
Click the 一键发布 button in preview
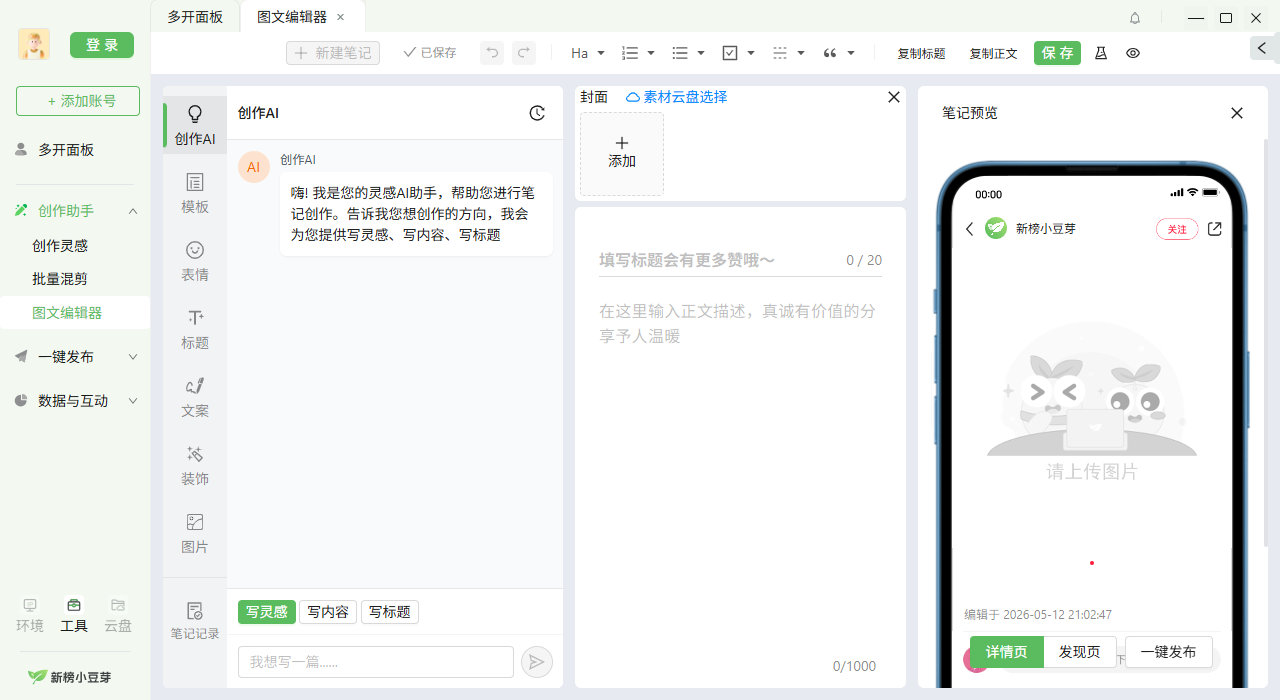coord(1168,652)
